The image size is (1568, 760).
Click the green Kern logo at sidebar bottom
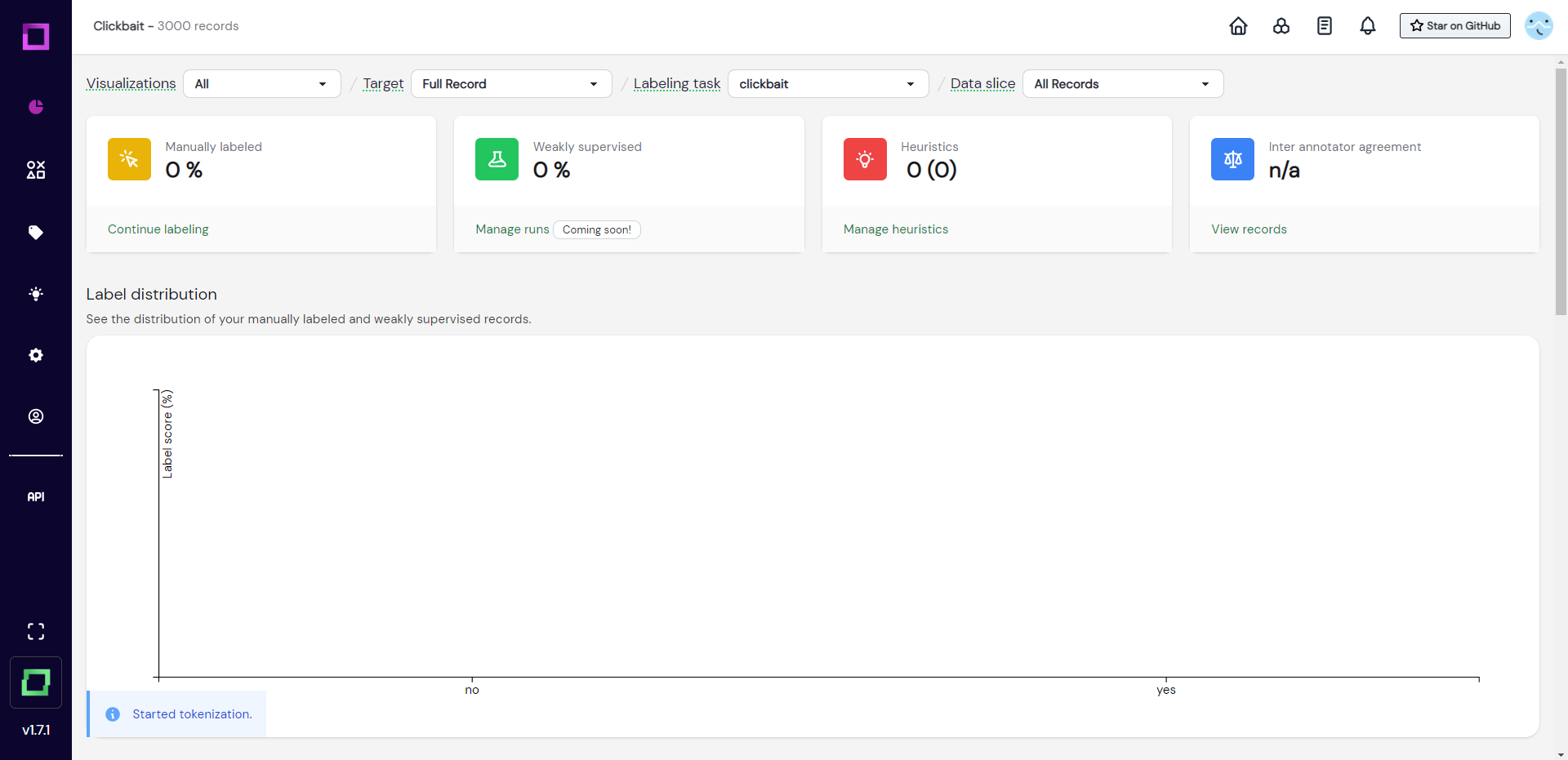click(36, 682)
